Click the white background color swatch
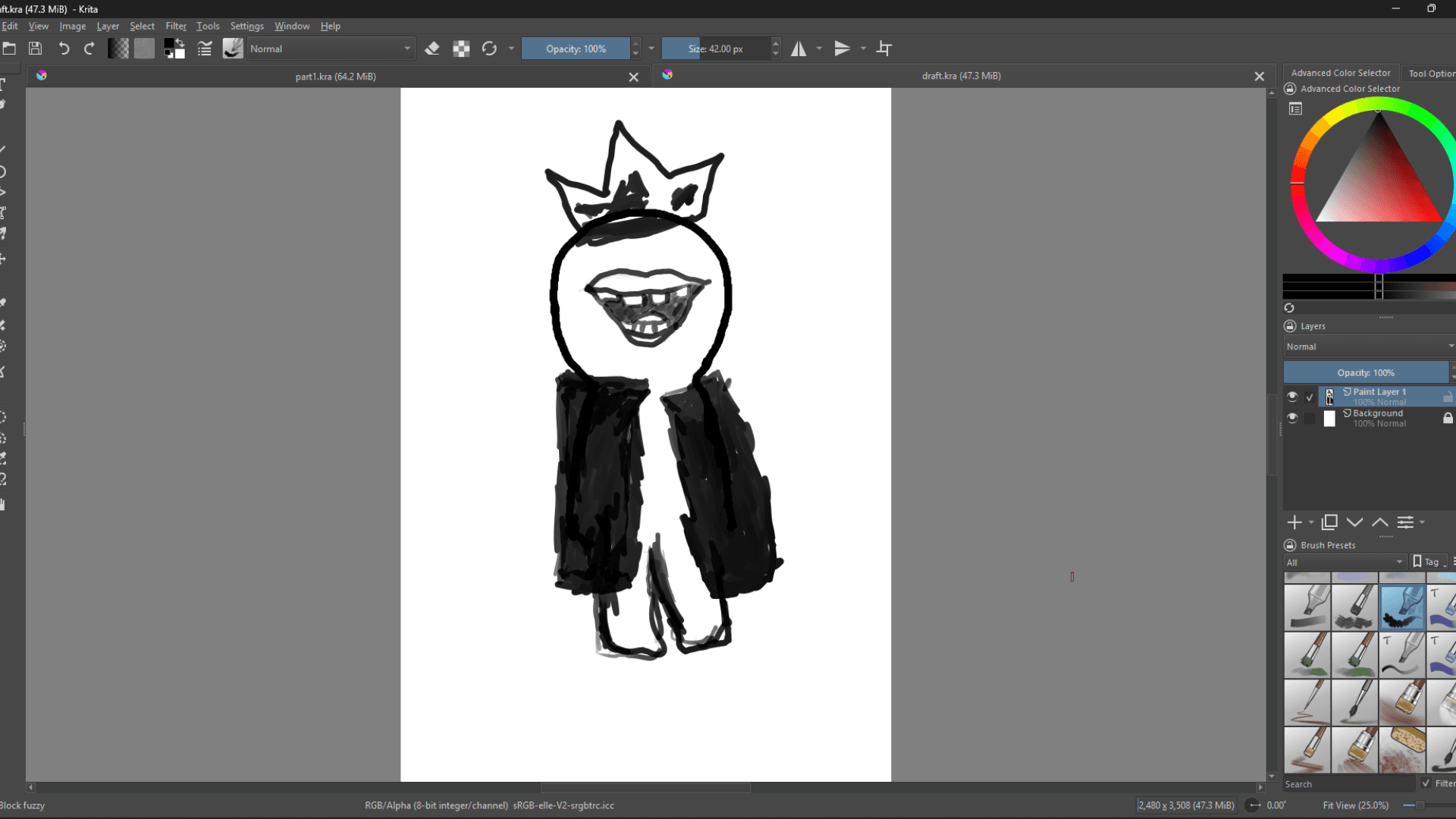The width and height of the screenshot is (1456, 819). pos(180,53)
